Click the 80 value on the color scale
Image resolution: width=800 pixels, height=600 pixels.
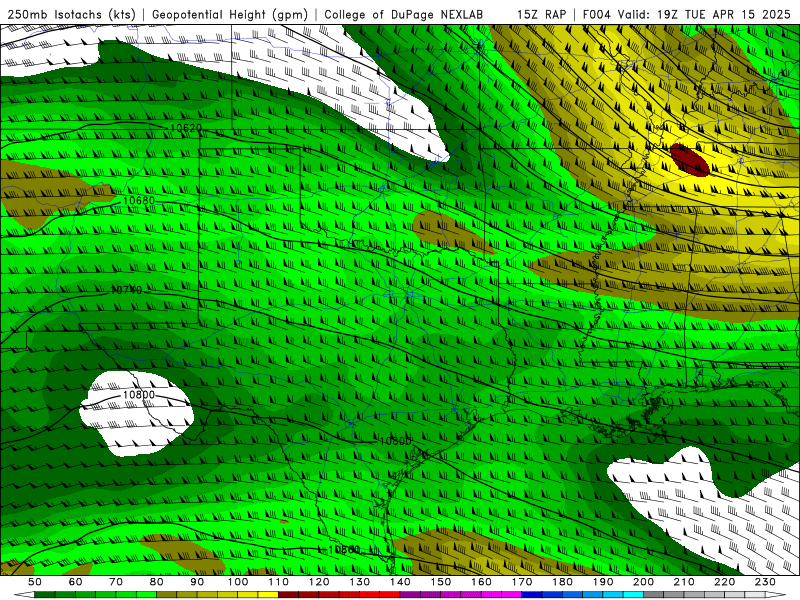click(x=157, y=582)
